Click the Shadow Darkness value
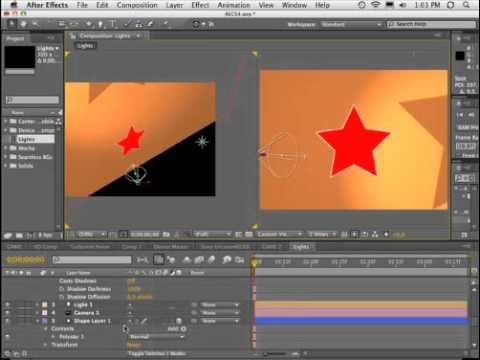Viewport: 480px width, 360px height. point(134,289)
